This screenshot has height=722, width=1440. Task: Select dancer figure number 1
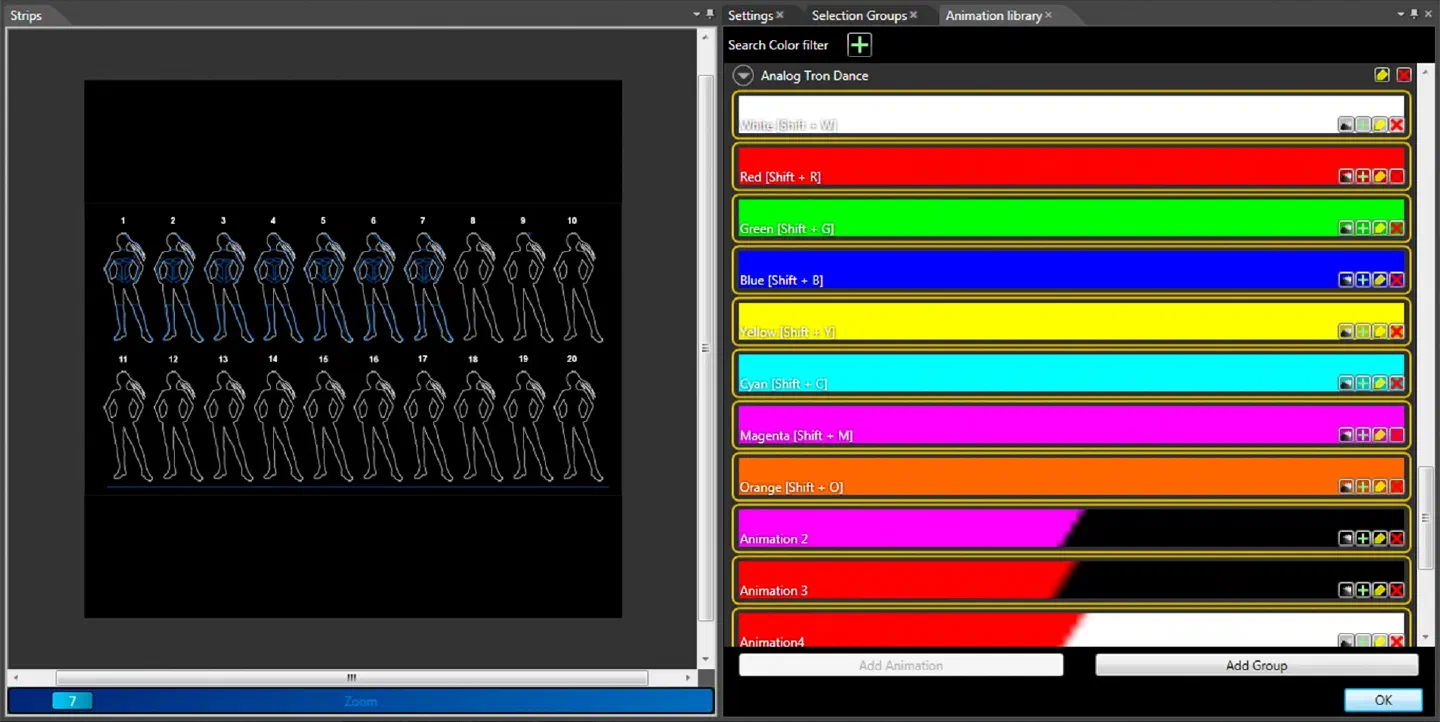(128, 286)
